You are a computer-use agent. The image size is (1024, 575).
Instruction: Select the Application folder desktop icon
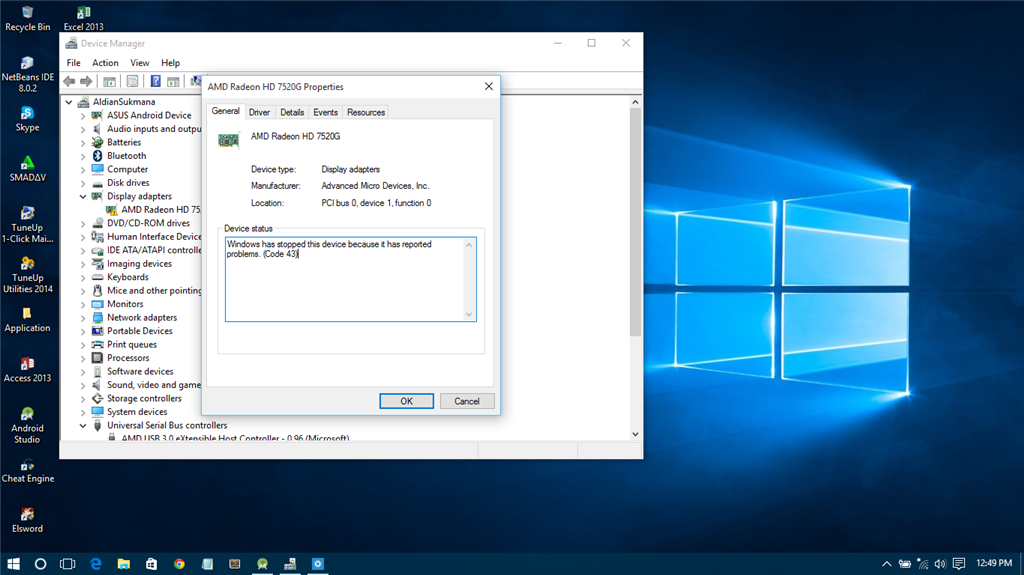point(27,320)
